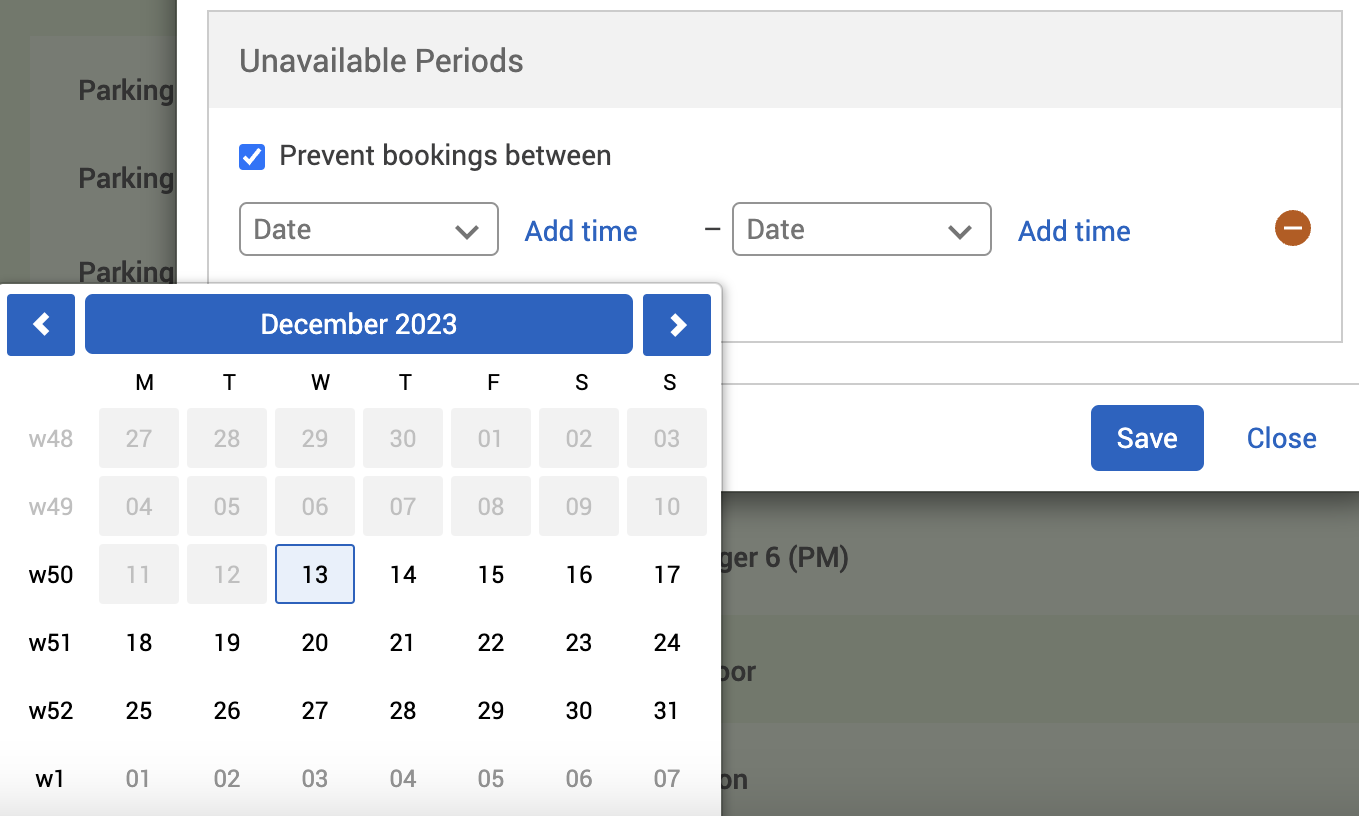The image size is (1359, 816).
Task: Select week w51 label
Action: coord(51,643)
